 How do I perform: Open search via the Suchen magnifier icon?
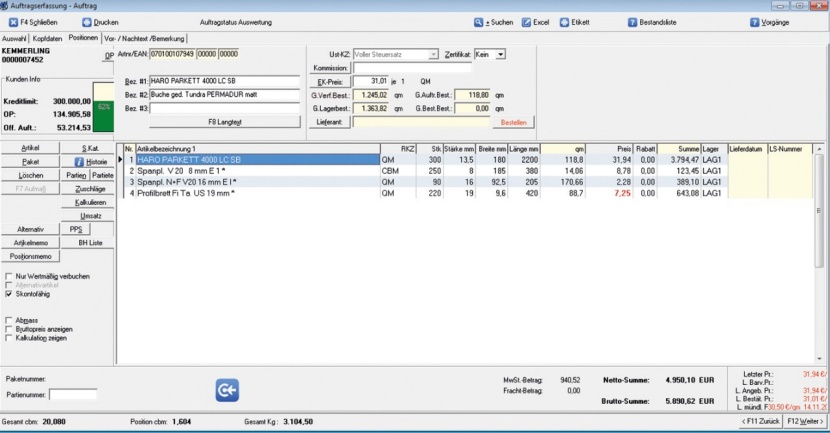(478, 21)
